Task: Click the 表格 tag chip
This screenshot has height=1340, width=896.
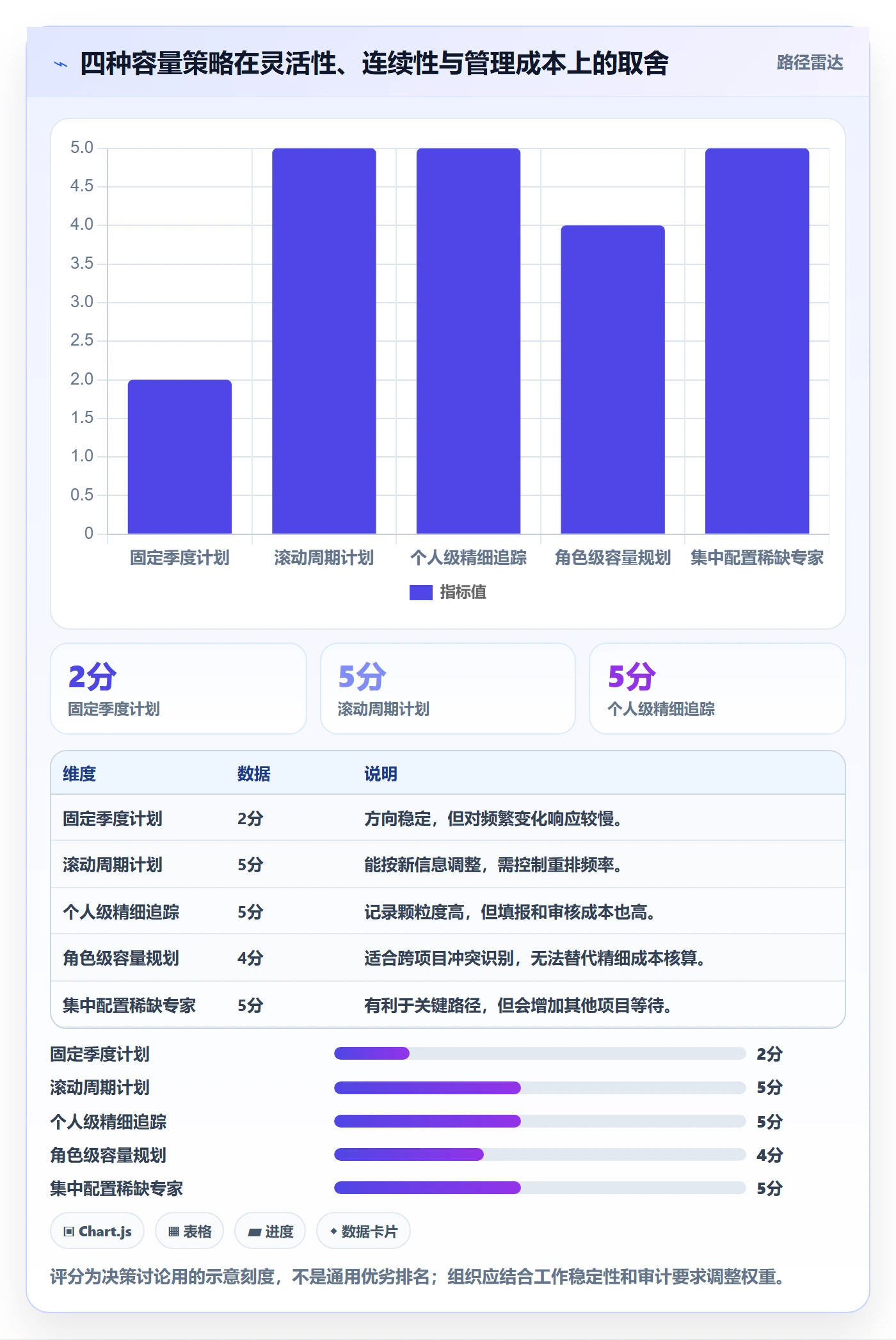Action: click(x=189, y=1231)
